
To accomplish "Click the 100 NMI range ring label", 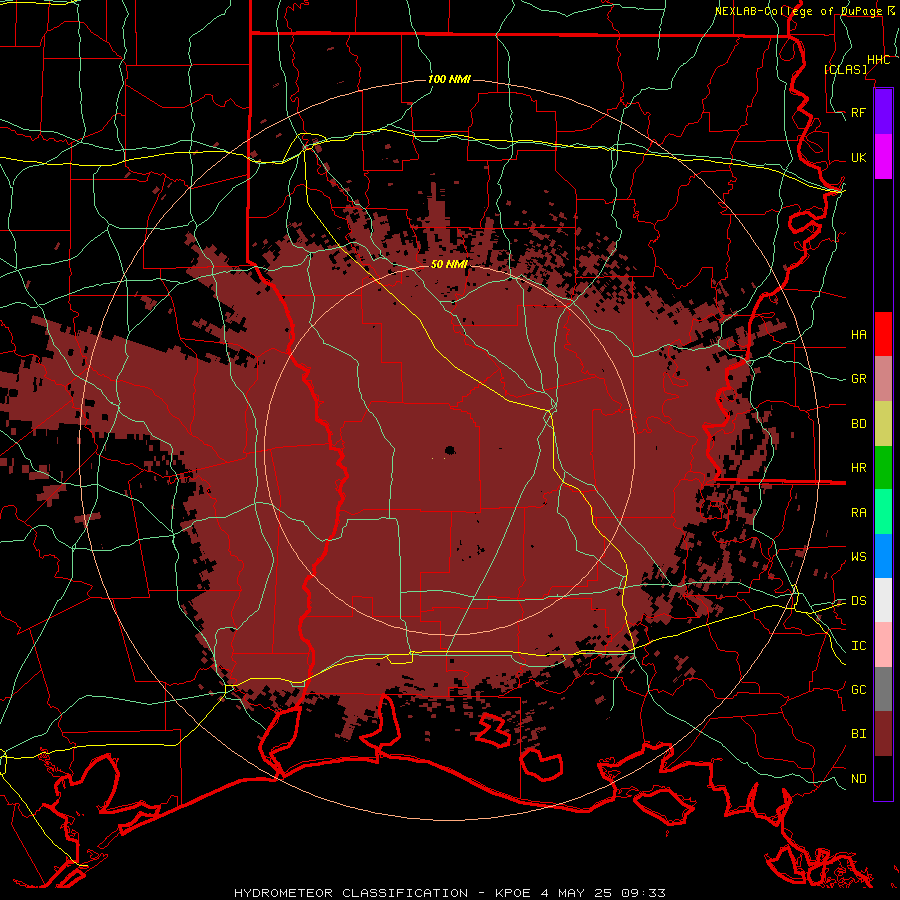I will pos(449,79).
